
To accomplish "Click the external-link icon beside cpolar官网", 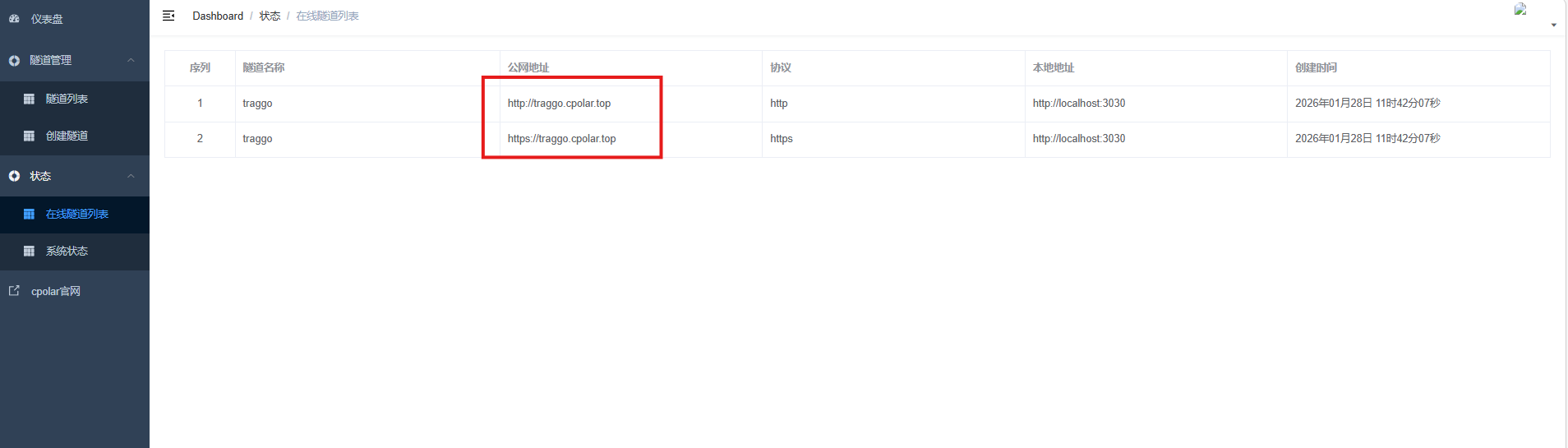I will coord(14,291).
